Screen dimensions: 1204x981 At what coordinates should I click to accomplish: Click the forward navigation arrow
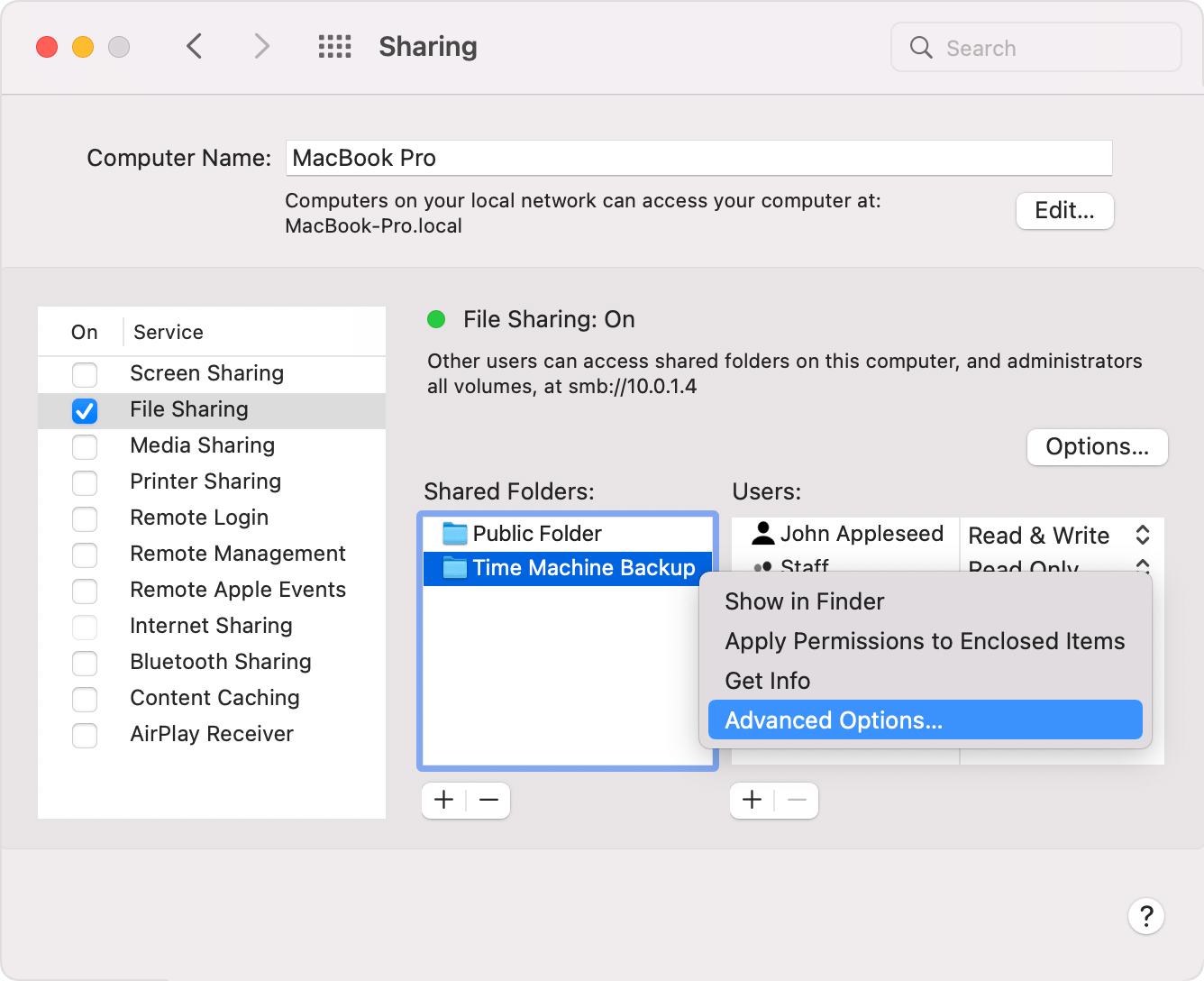pyautogui.click(x=260, y=46)
